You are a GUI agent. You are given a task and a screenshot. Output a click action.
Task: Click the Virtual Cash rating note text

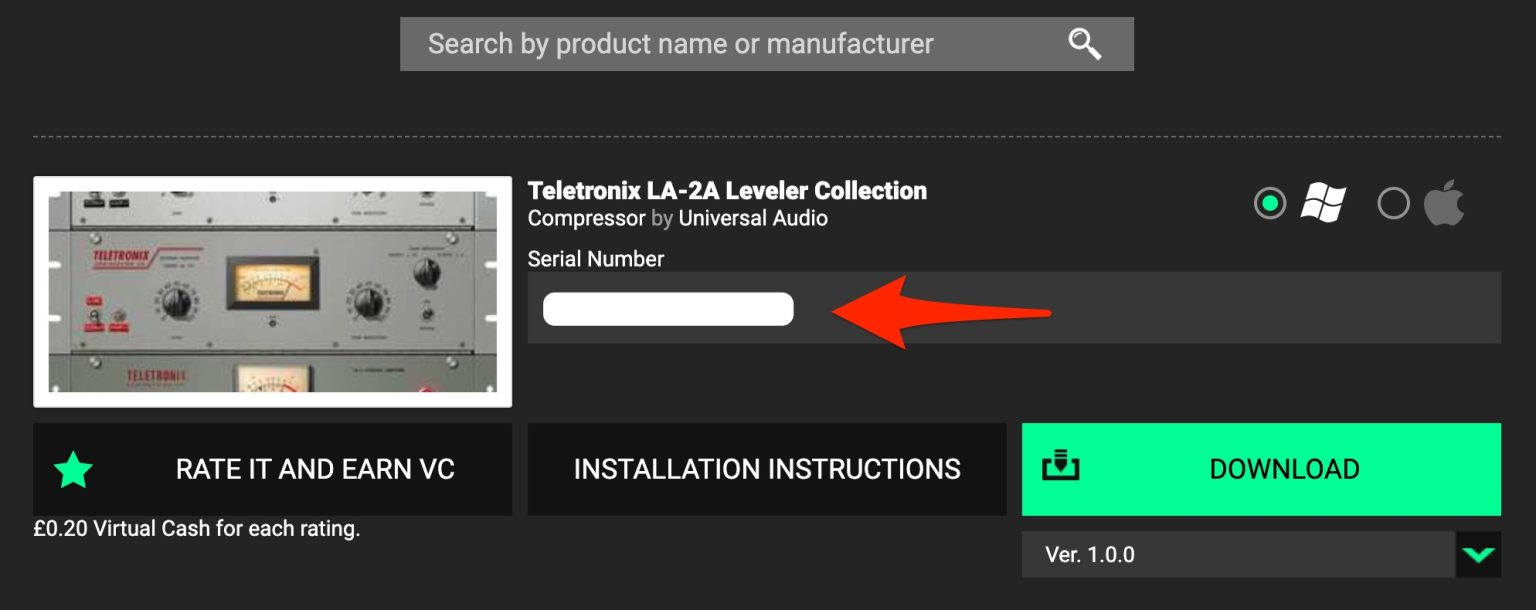(x=197, y=529)
